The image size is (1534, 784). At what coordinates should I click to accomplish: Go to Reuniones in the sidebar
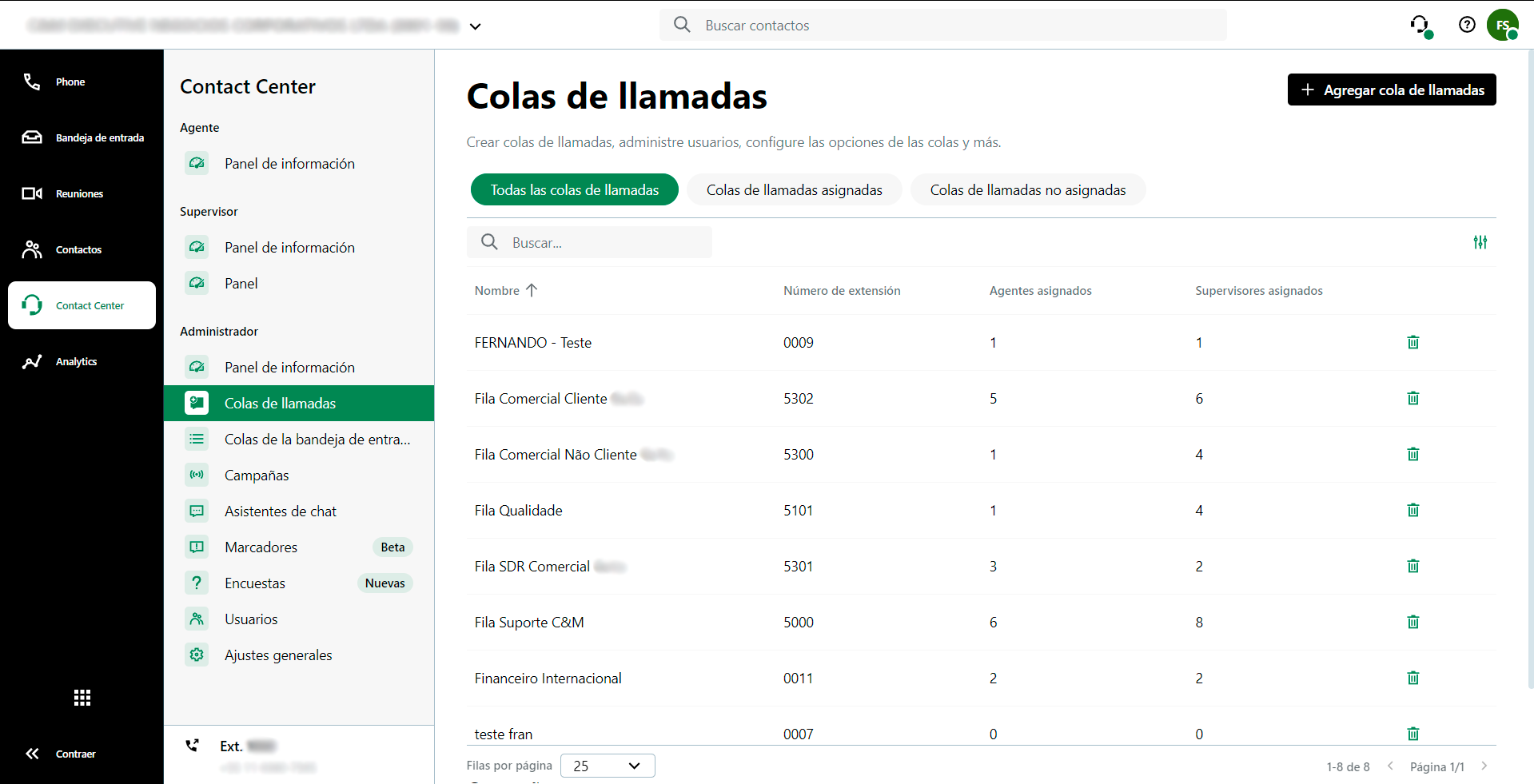click(x=79, y=194)
